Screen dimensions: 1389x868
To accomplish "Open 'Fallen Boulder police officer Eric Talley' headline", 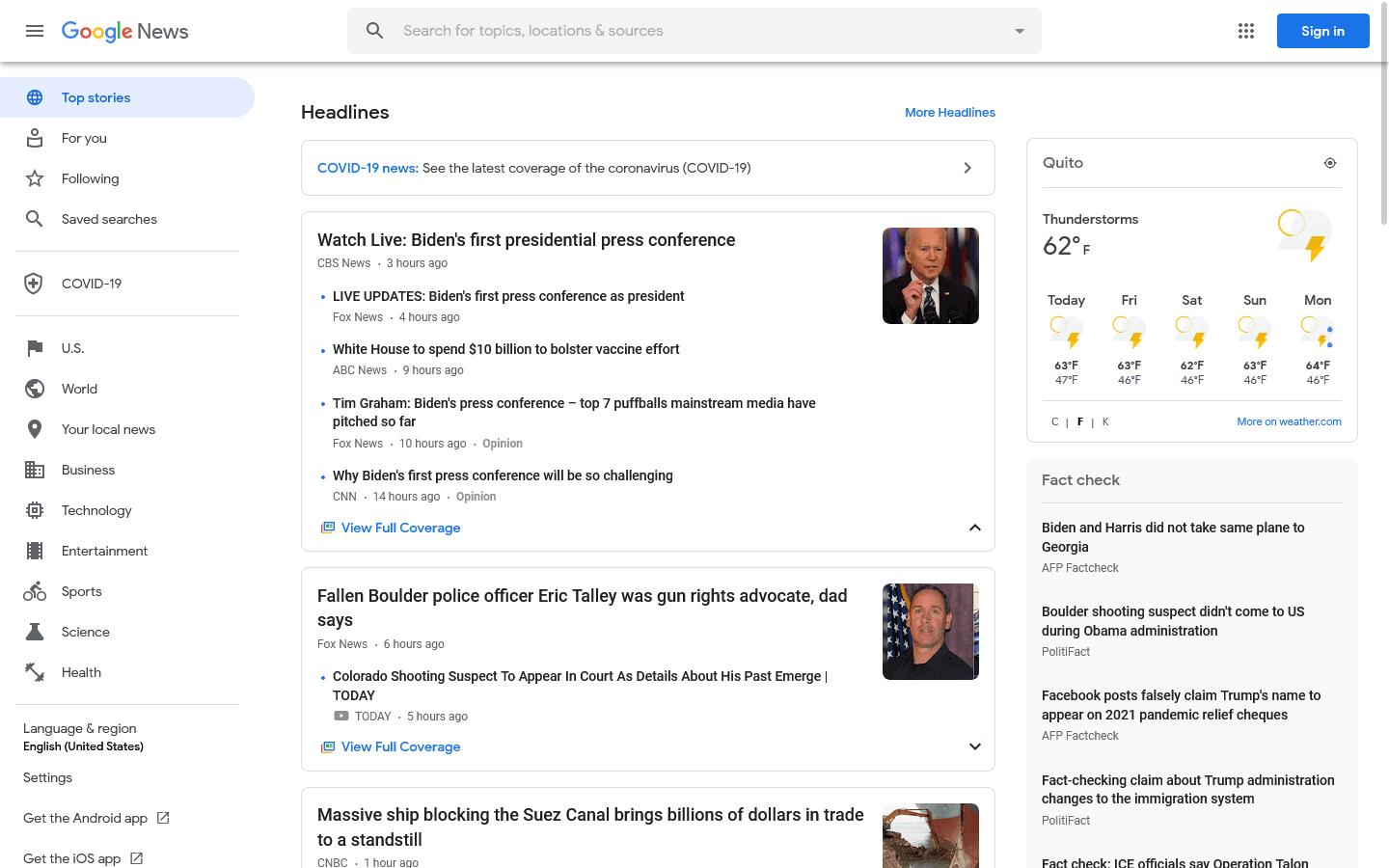I will (x=583, y=608).
